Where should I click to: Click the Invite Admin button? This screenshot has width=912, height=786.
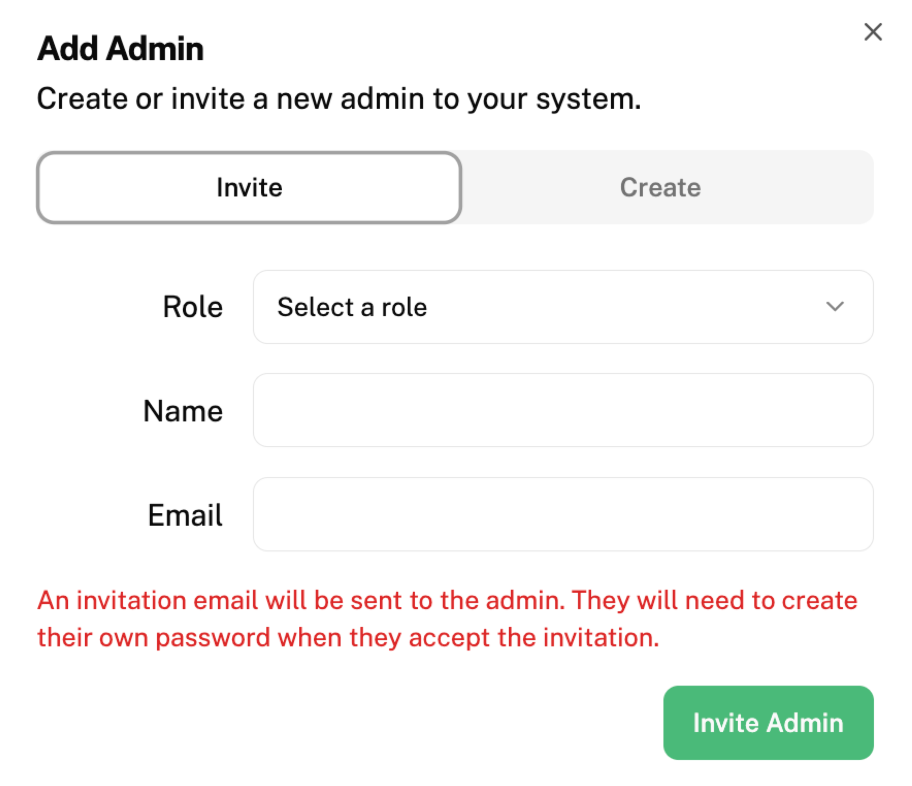(x=768, y=722)
